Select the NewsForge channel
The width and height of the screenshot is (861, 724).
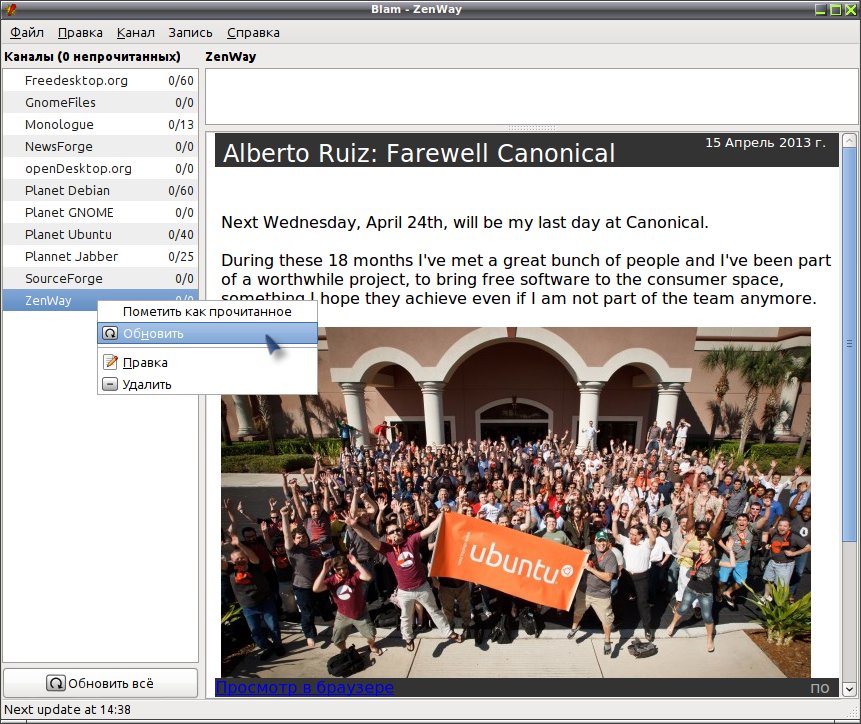pyautogui.click(x=100, y=147)
